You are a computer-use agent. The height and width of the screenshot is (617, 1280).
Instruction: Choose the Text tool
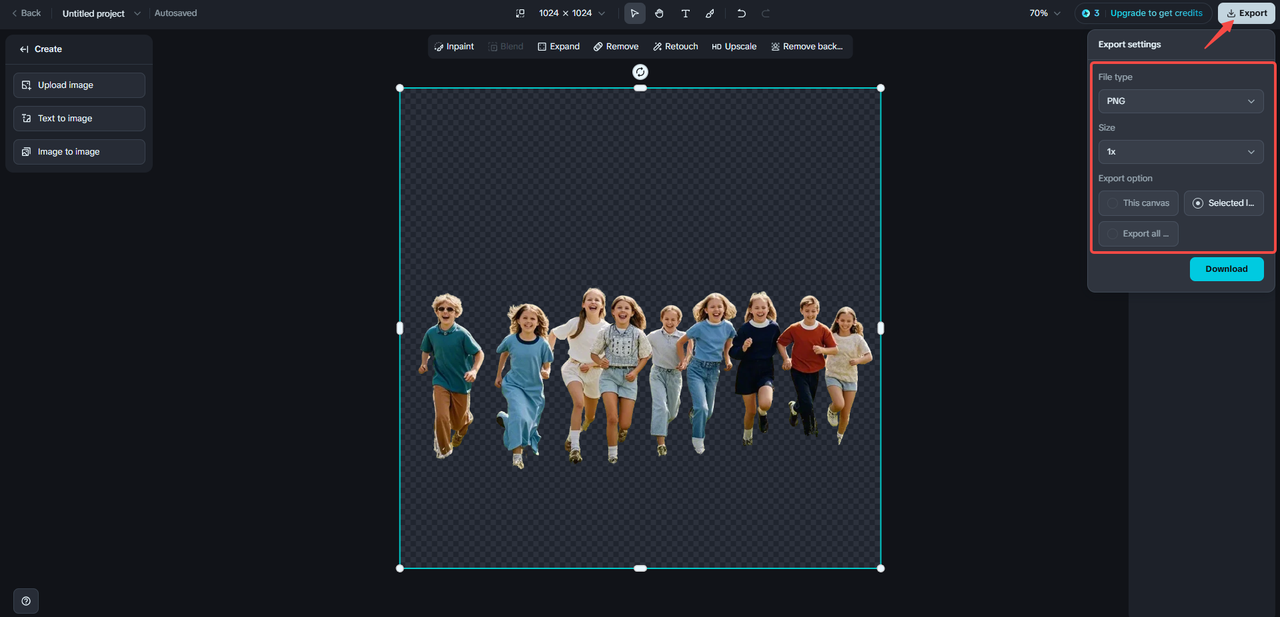tap(685, 13)
